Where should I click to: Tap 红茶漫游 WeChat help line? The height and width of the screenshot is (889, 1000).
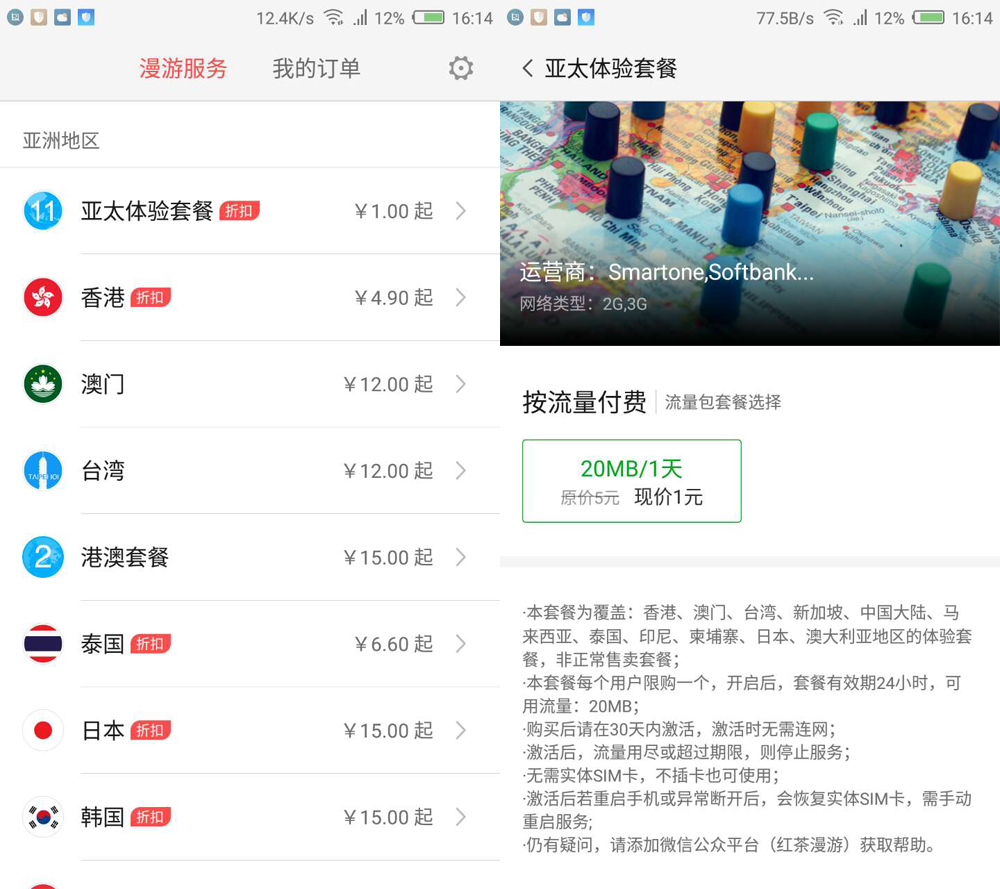point(731,846)
